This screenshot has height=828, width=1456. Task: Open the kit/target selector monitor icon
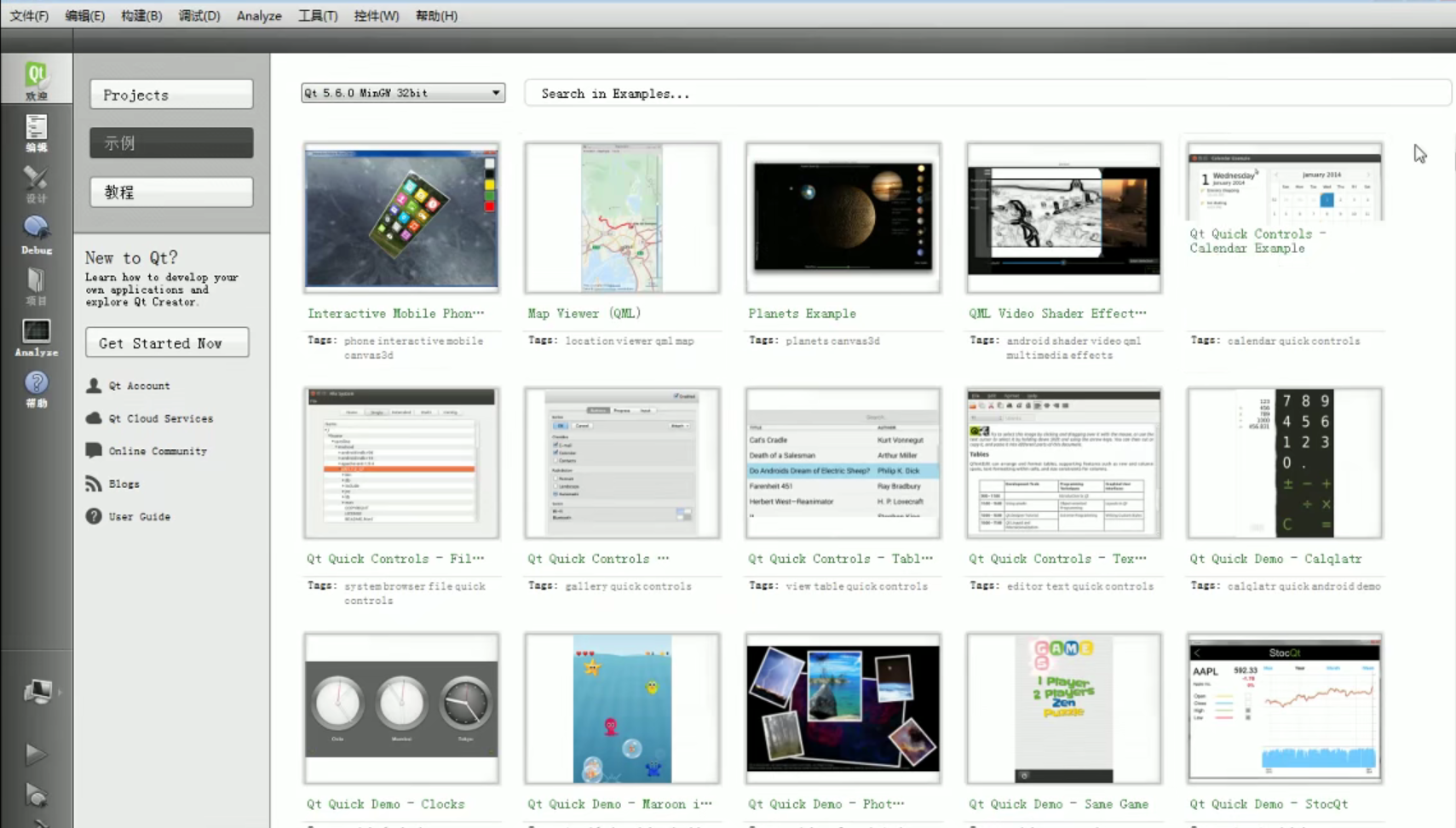[x=37, y=691]
